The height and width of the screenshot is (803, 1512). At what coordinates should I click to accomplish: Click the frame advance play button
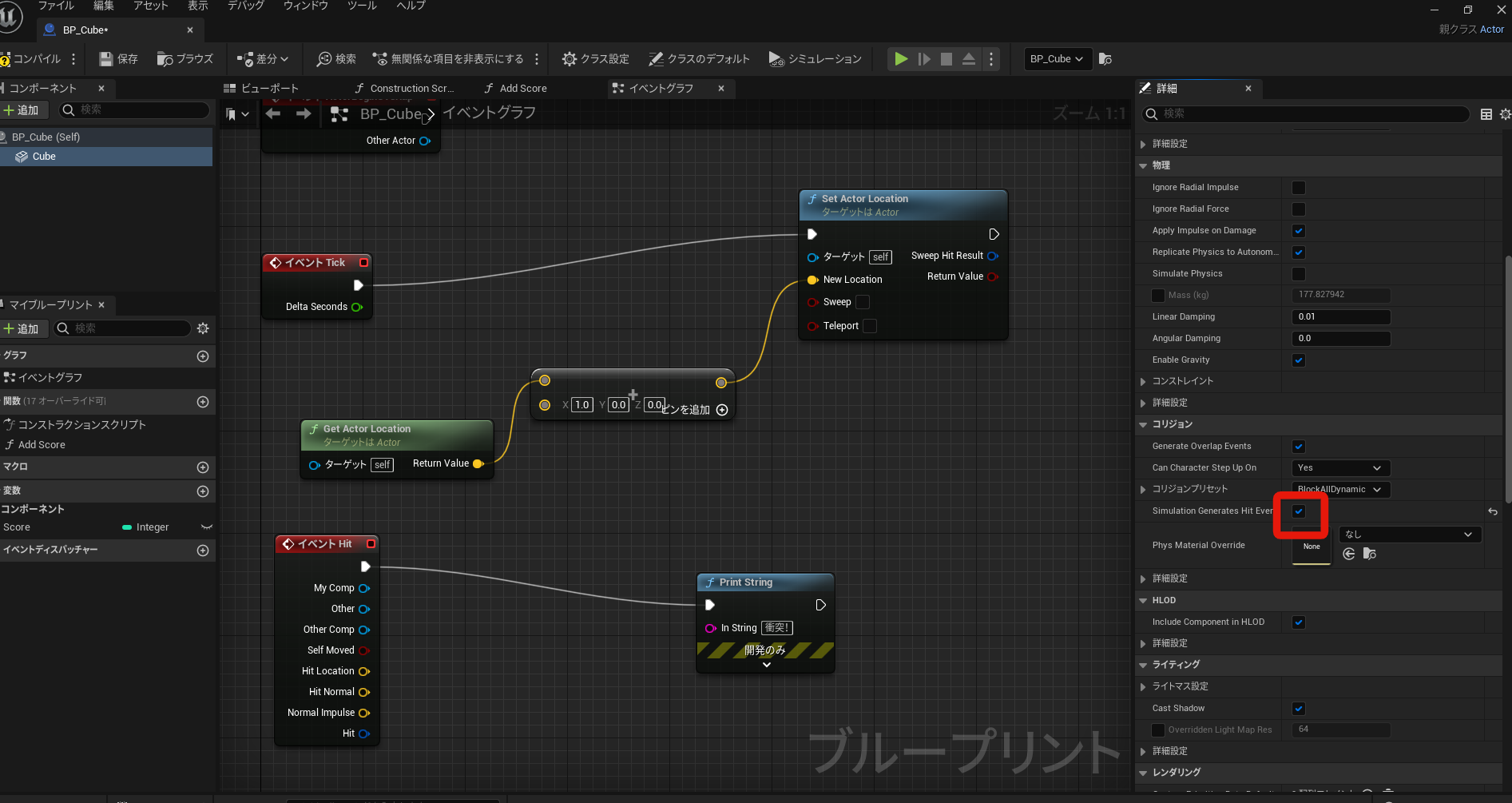(924, 59)
